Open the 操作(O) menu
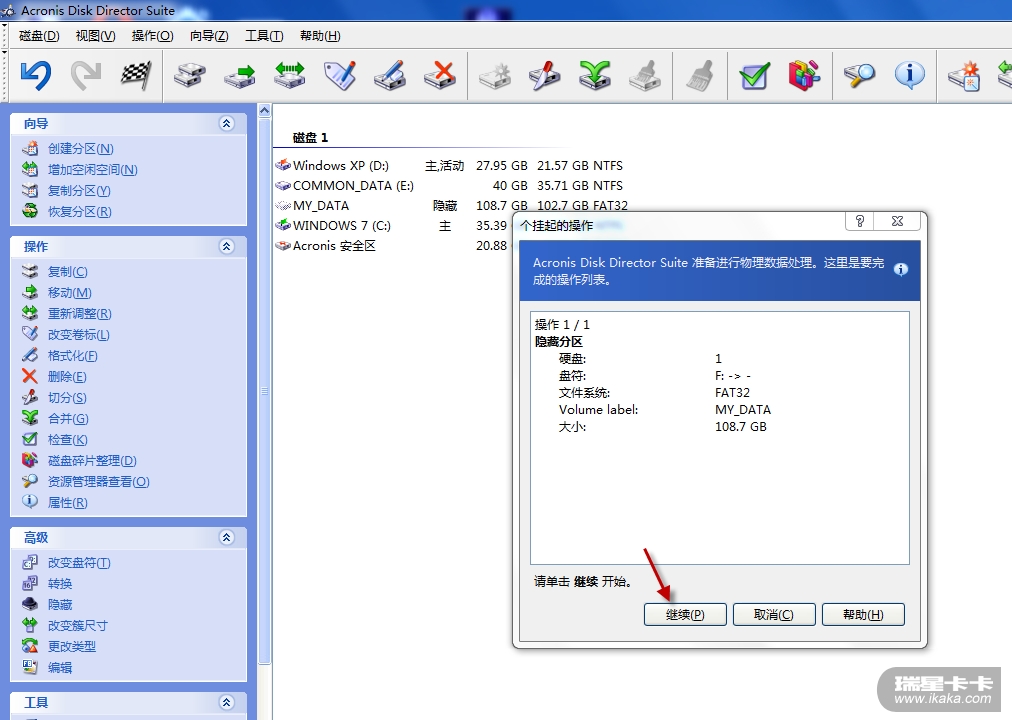 pyautogui.click(x=152, y=35)
